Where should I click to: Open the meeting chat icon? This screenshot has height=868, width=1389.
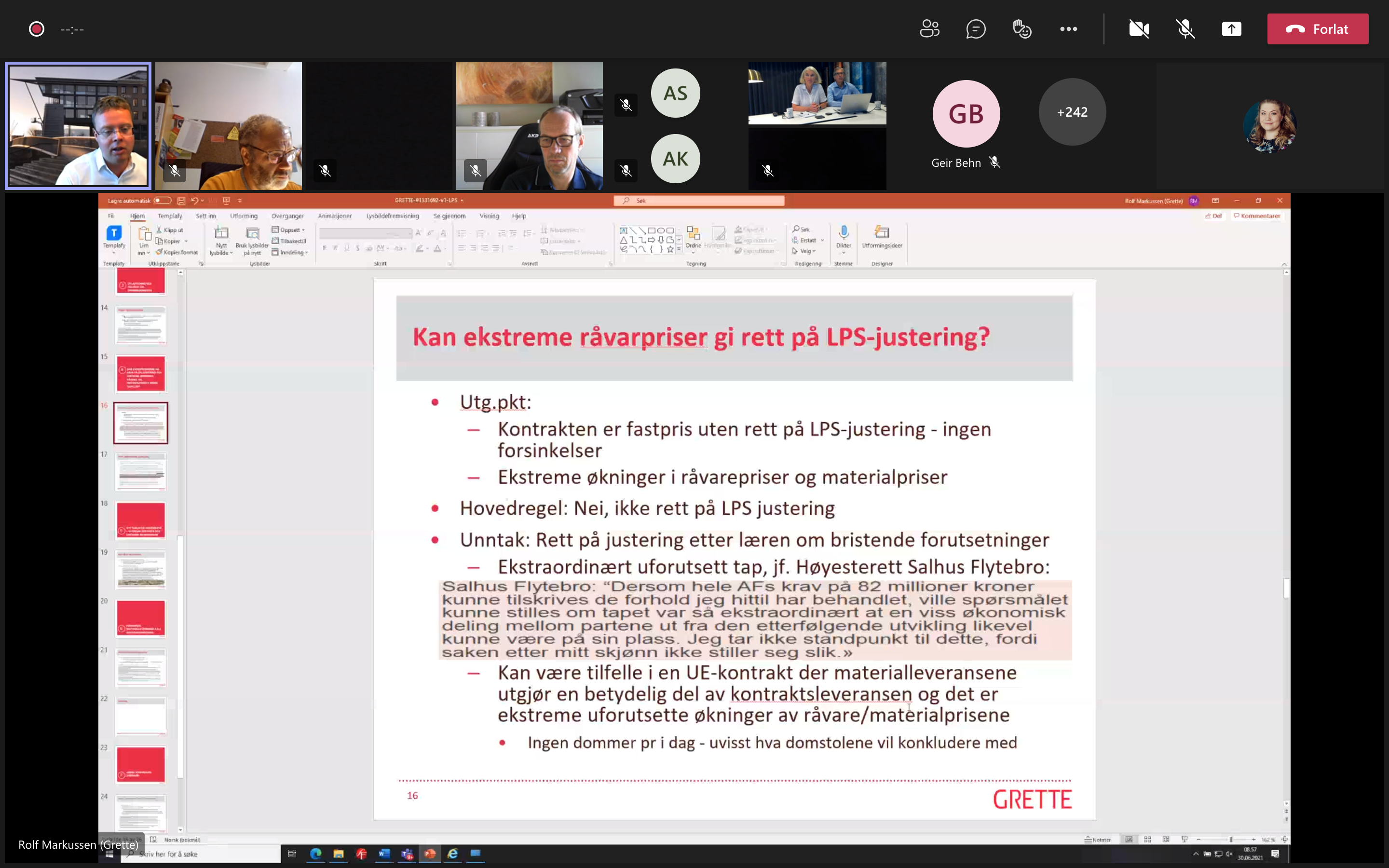click(x=976, y=29)
